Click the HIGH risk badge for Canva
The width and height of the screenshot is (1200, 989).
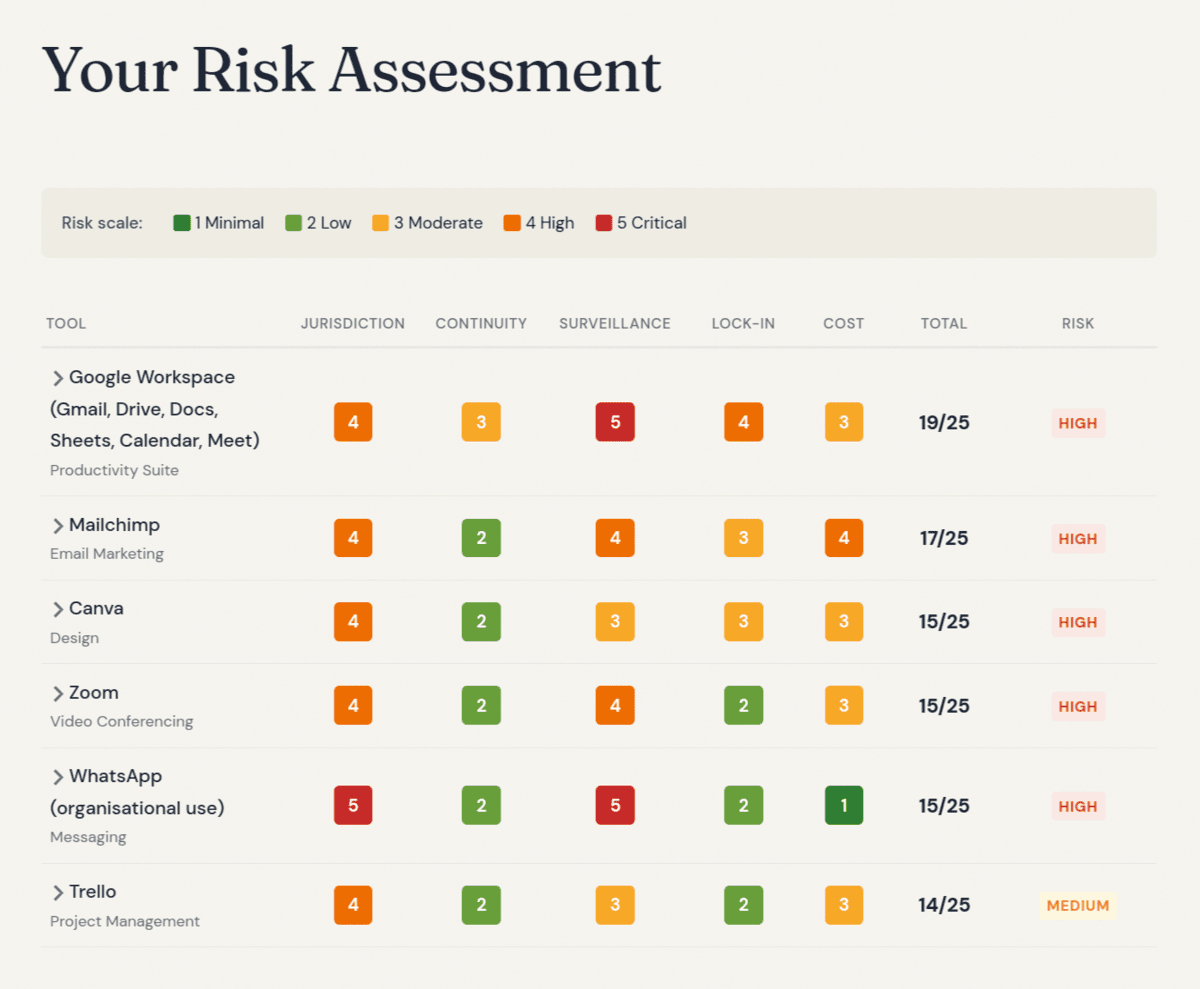(x=1078, y=621)
